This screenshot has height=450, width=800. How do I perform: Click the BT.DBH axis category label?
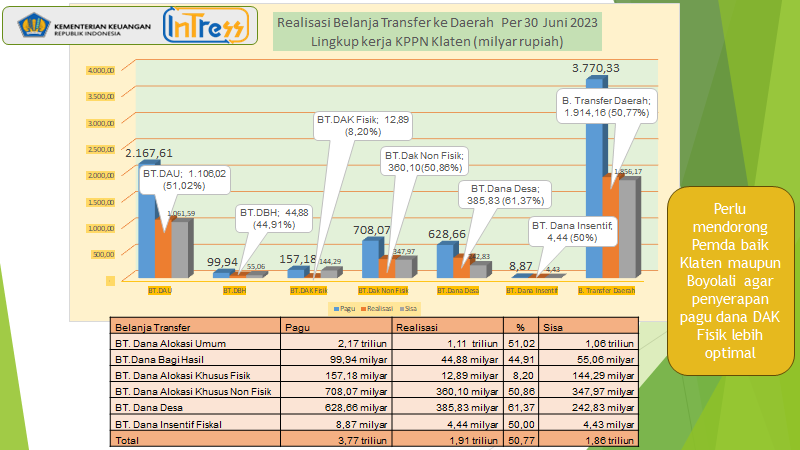235,290
